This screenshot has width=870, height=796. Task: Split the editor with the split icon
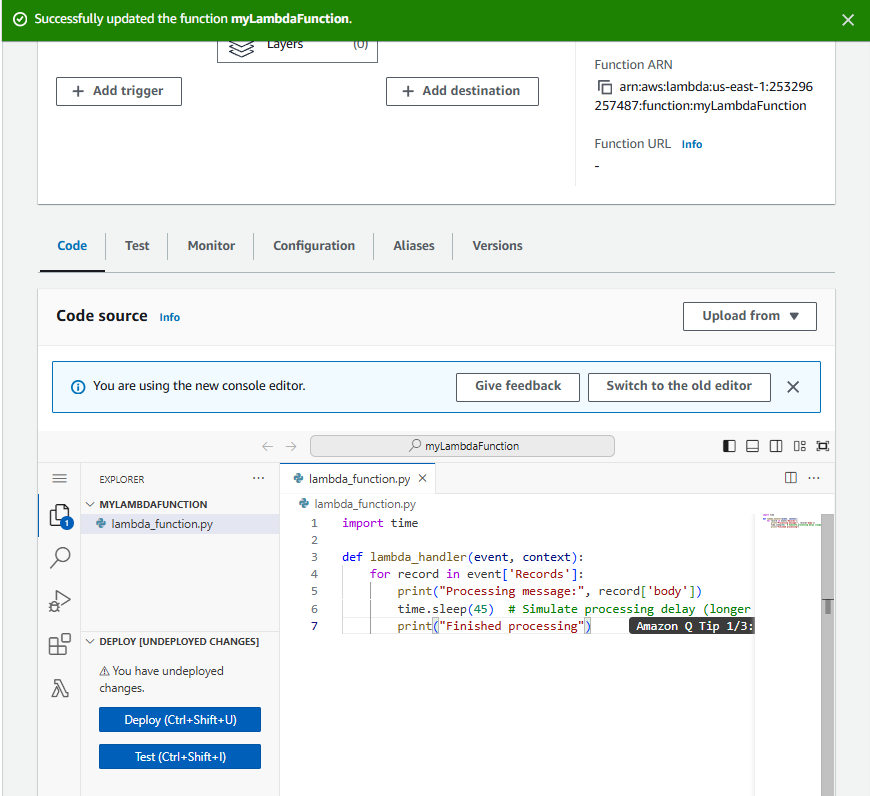pyautogui.click(x=791, y=478)
